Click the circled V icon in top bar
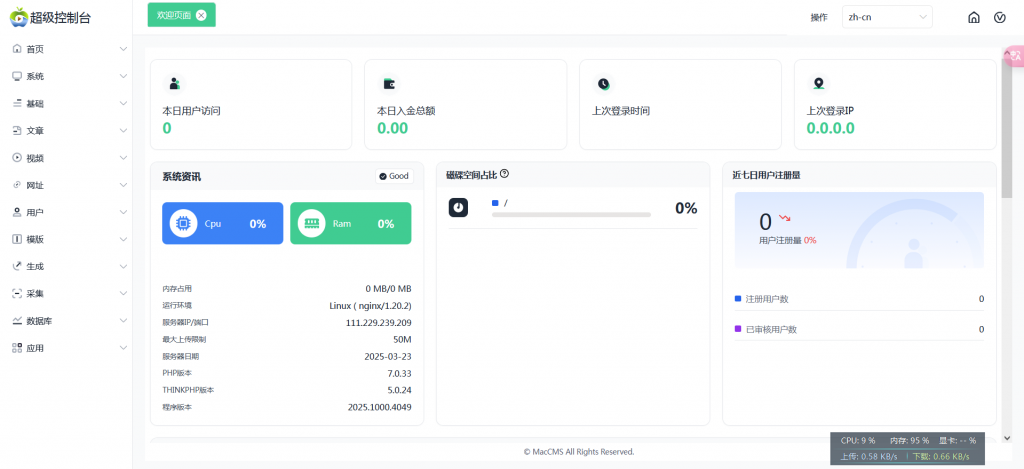The height and width of the screenshot is (469, 1024). pyautogui.click(x=999, y=18)
